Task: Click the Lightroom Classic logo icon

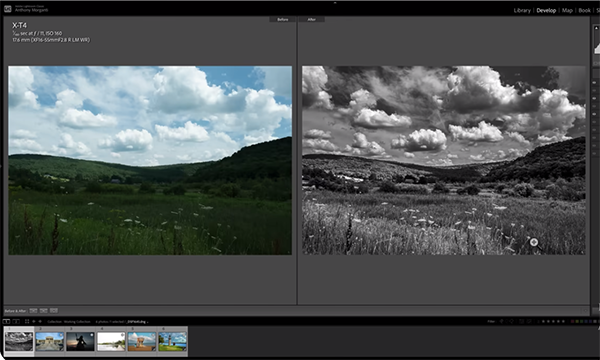Action: (7, 9)
